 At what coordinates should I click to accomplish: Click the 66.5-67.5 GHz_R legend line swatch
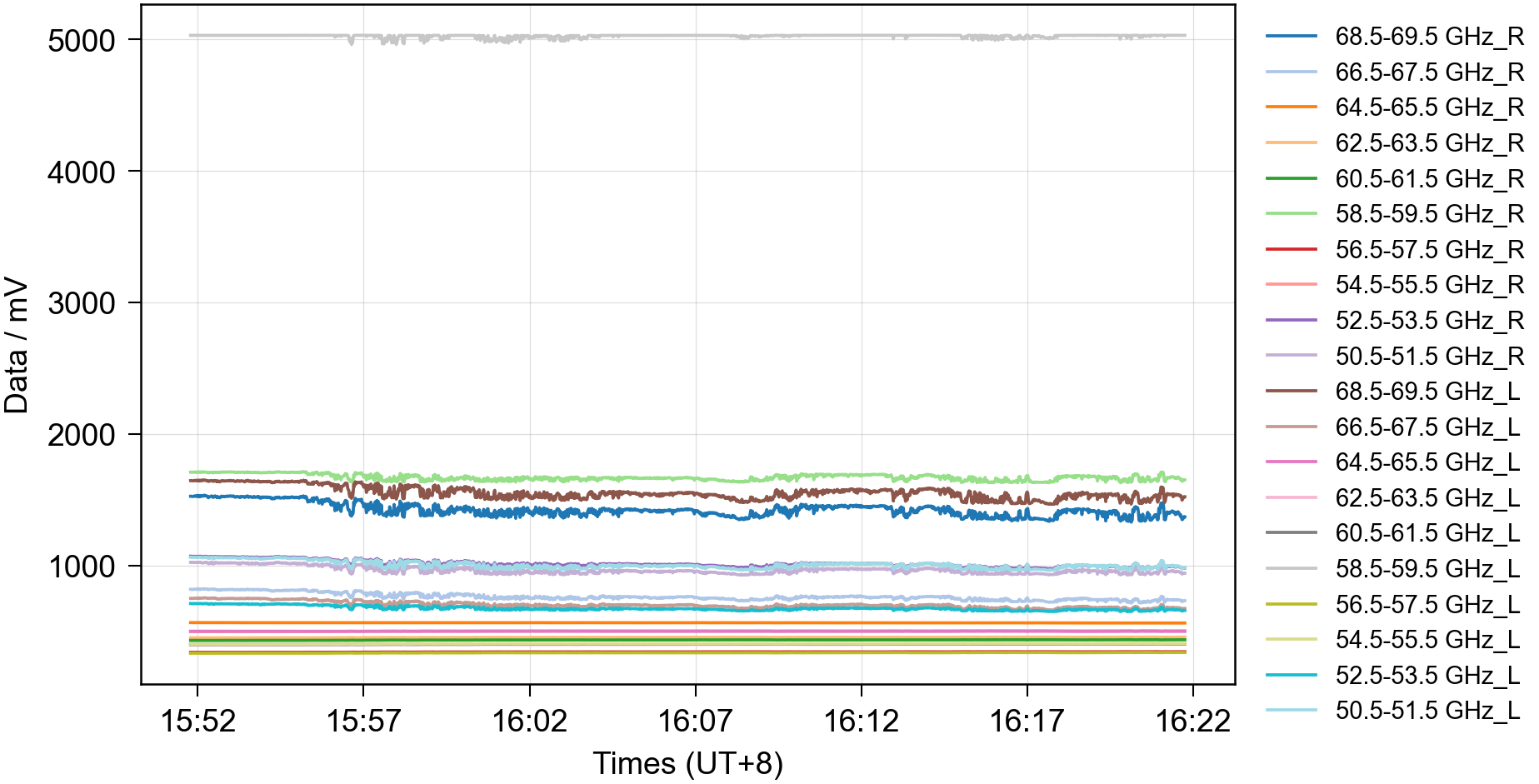point(1291,72)
